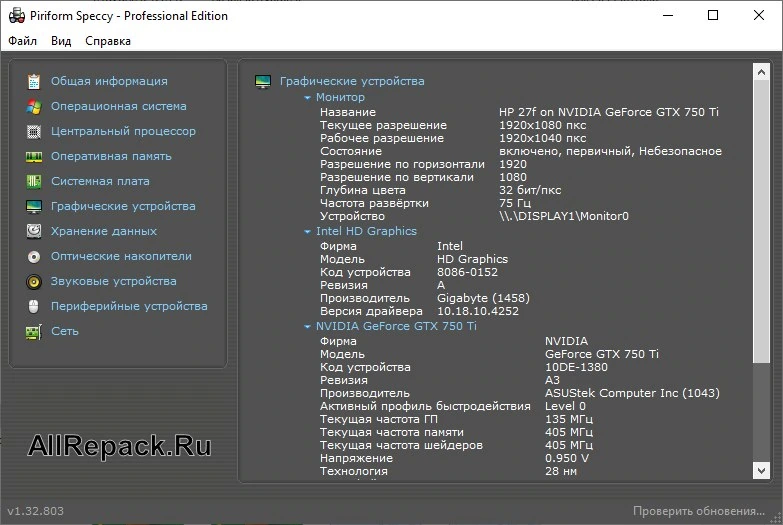Click the Intel device code 8086-0152
Image resolution: width=783 pixels, height=525 pixels.
point(467,272)
